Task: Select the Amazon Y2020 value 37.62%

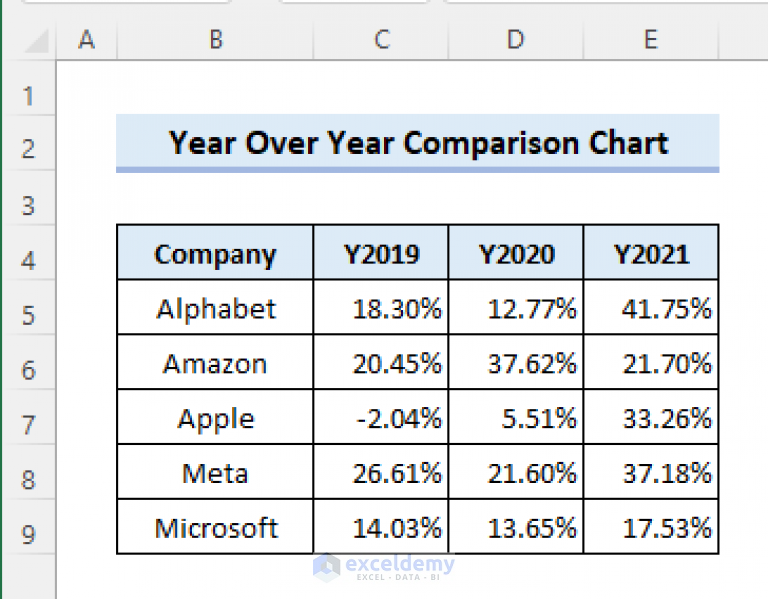Action: pyautogui.click(x=515, y=363)
